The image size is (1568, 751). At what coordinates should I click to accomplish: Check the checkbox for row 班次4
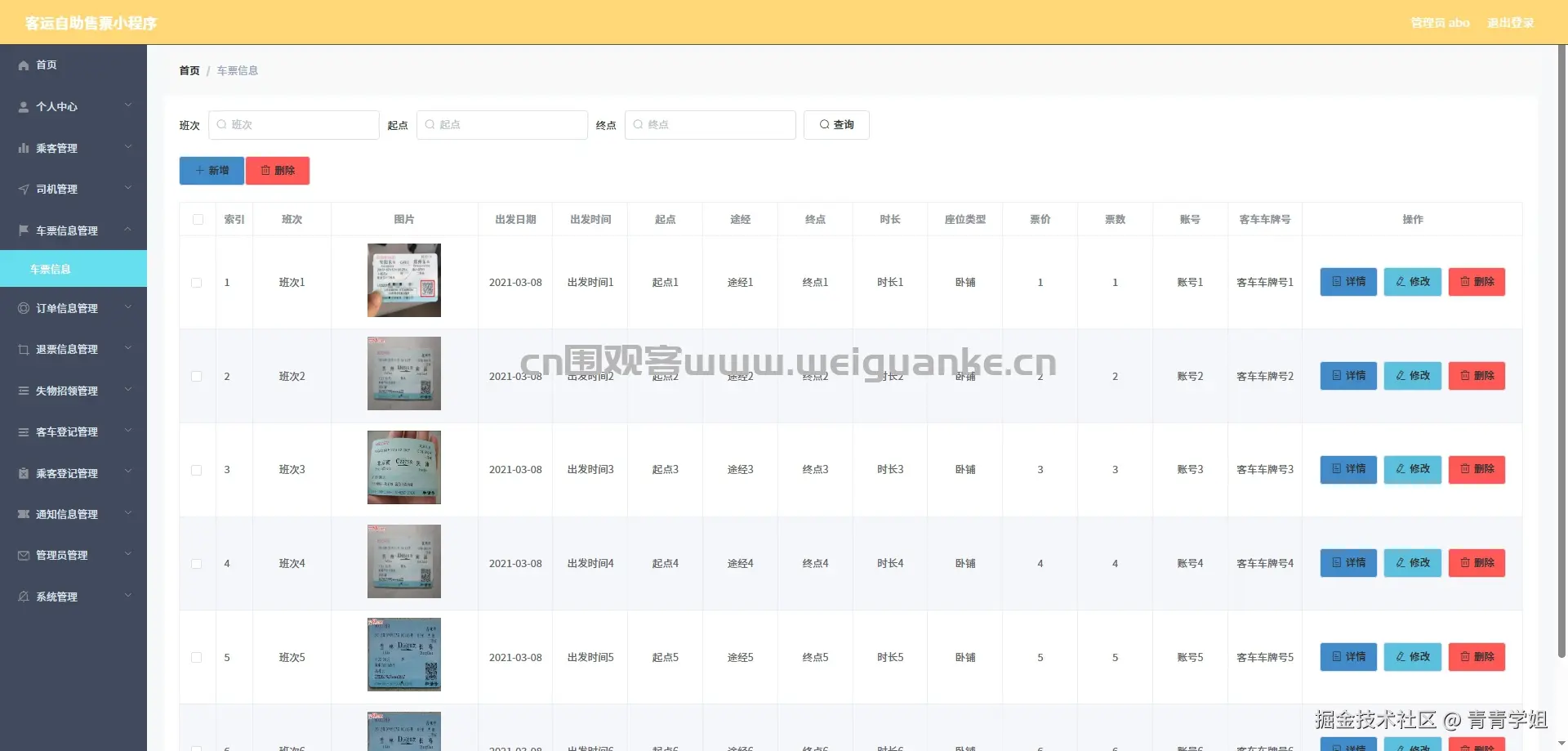[196, 564]
